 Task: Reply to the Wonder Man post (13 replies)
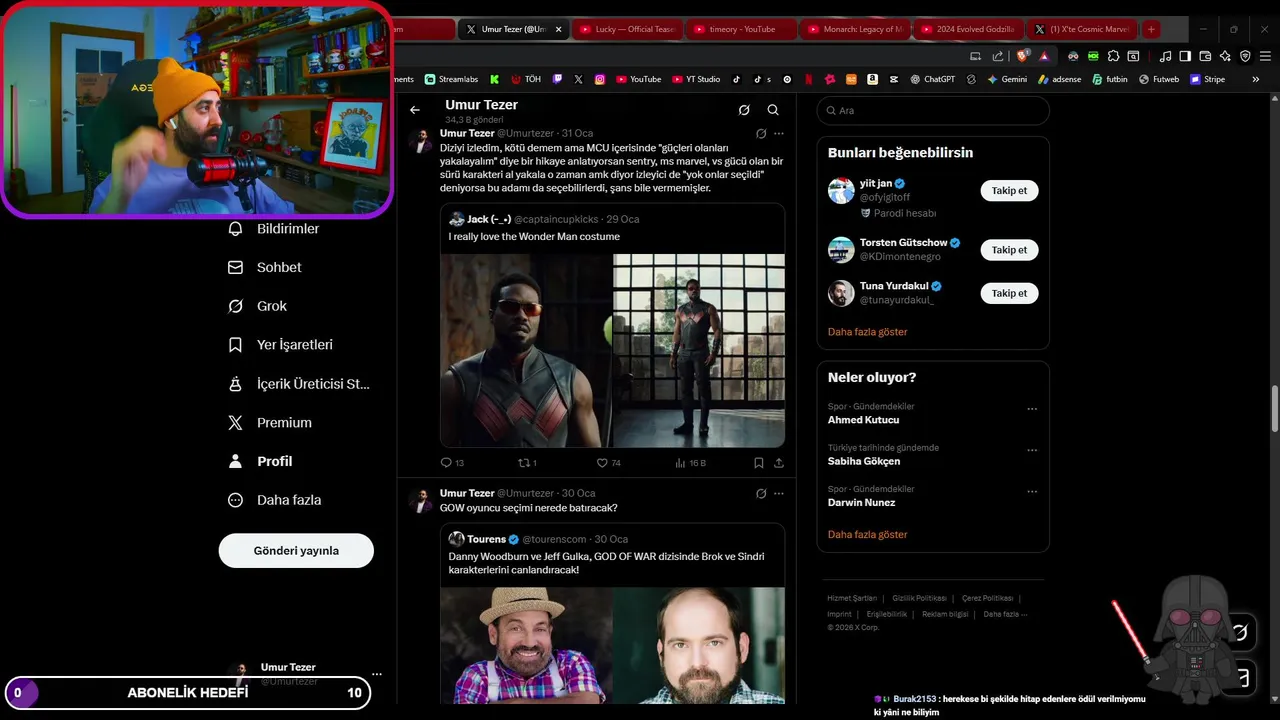point(452,463)
